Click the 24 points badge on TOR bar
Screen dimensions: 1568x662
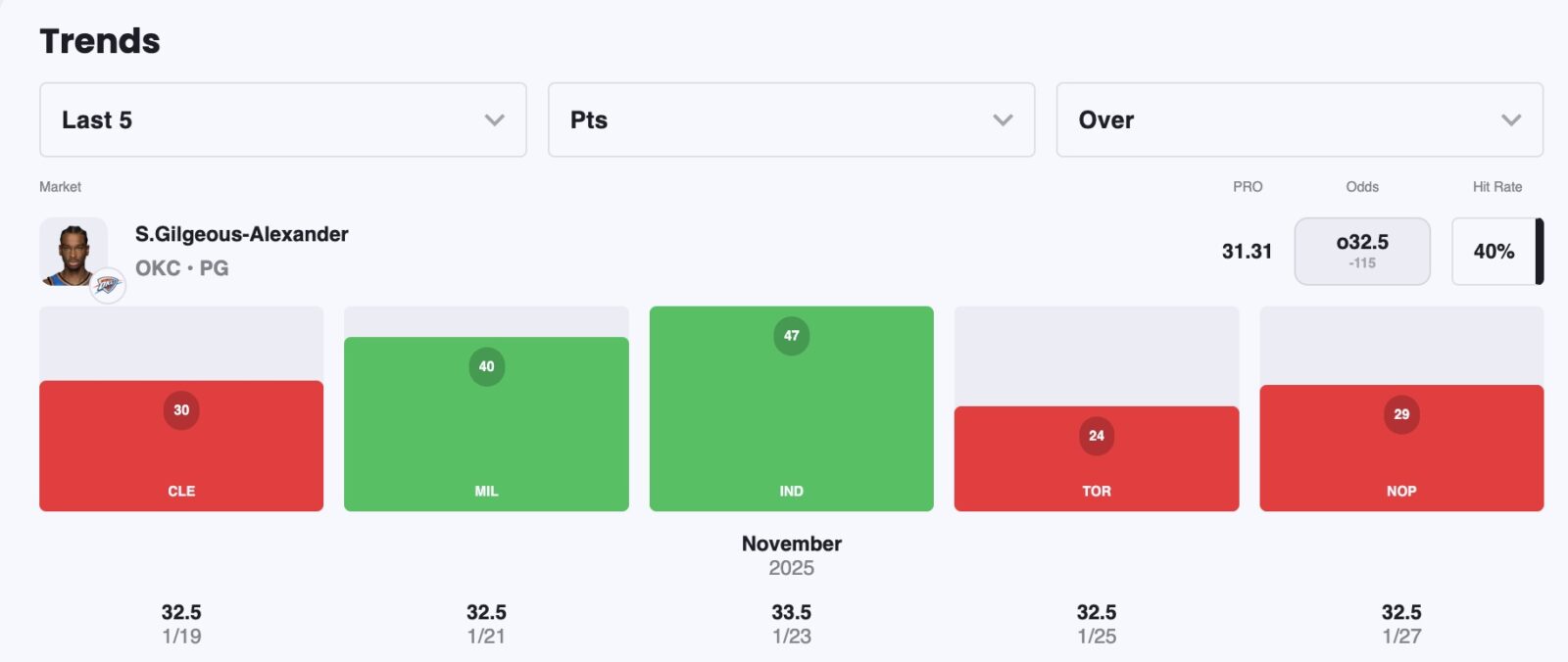(1096, 436)
